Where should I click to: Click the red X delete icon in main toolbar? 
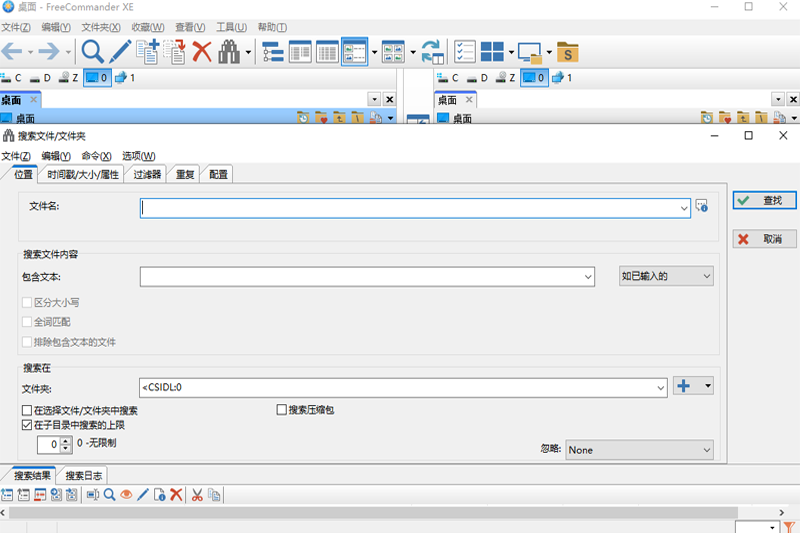click(202, 52)
